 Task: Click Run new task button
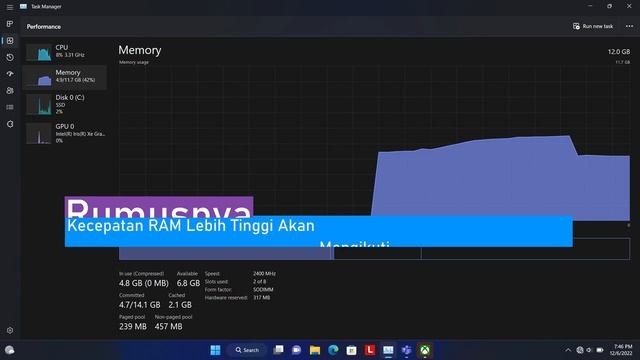click(593, 26)
